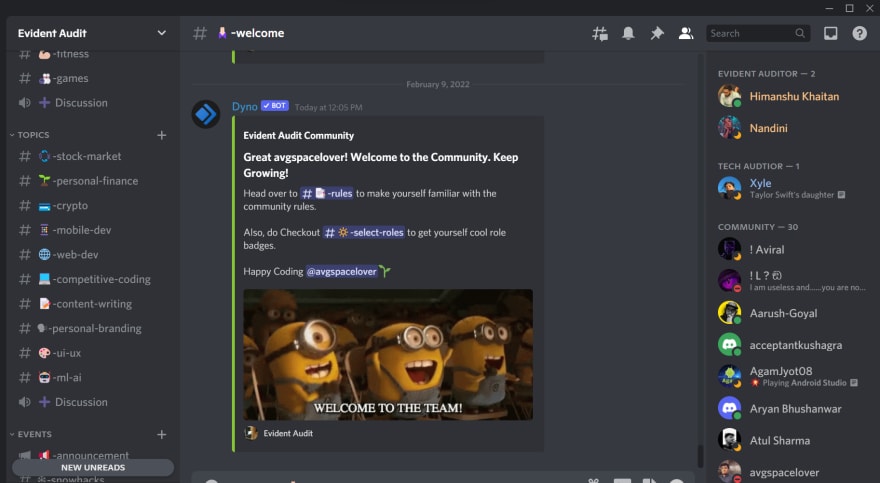Open the -content-writing channel
Image resolution: width=880 pixels, height=483 pixels.
pos(93,304)
